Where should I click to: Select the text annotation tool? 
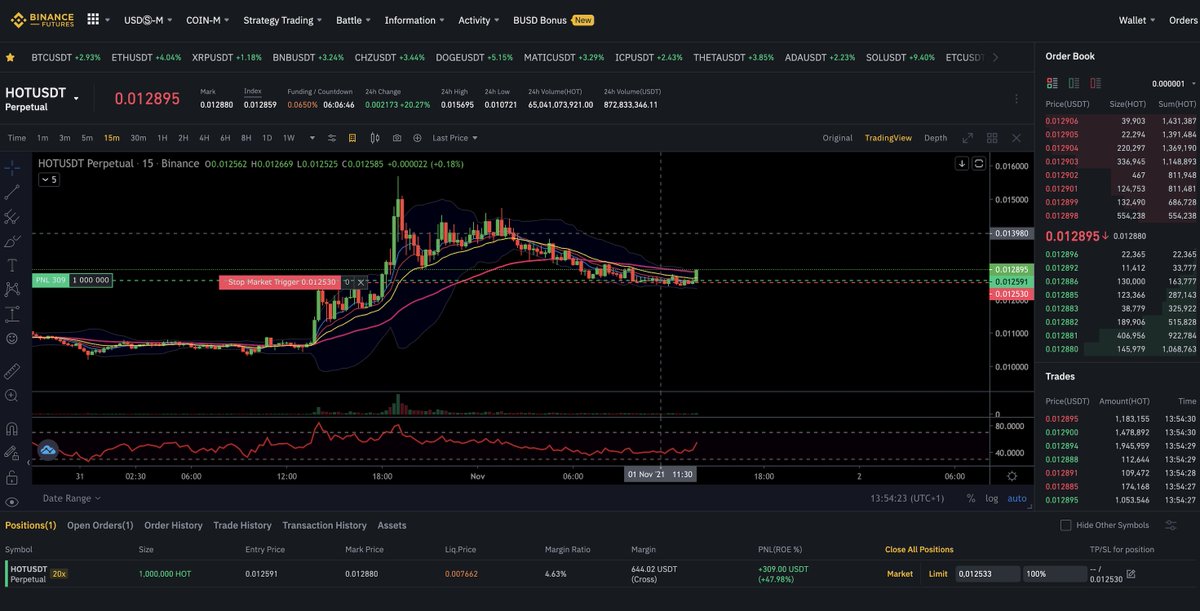pyautogui.click(x=12, y=265)
